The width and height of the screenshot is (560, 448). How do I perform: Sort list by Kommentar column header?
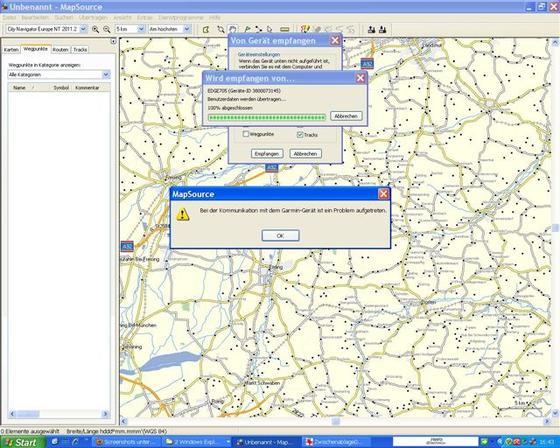[87, 88]
